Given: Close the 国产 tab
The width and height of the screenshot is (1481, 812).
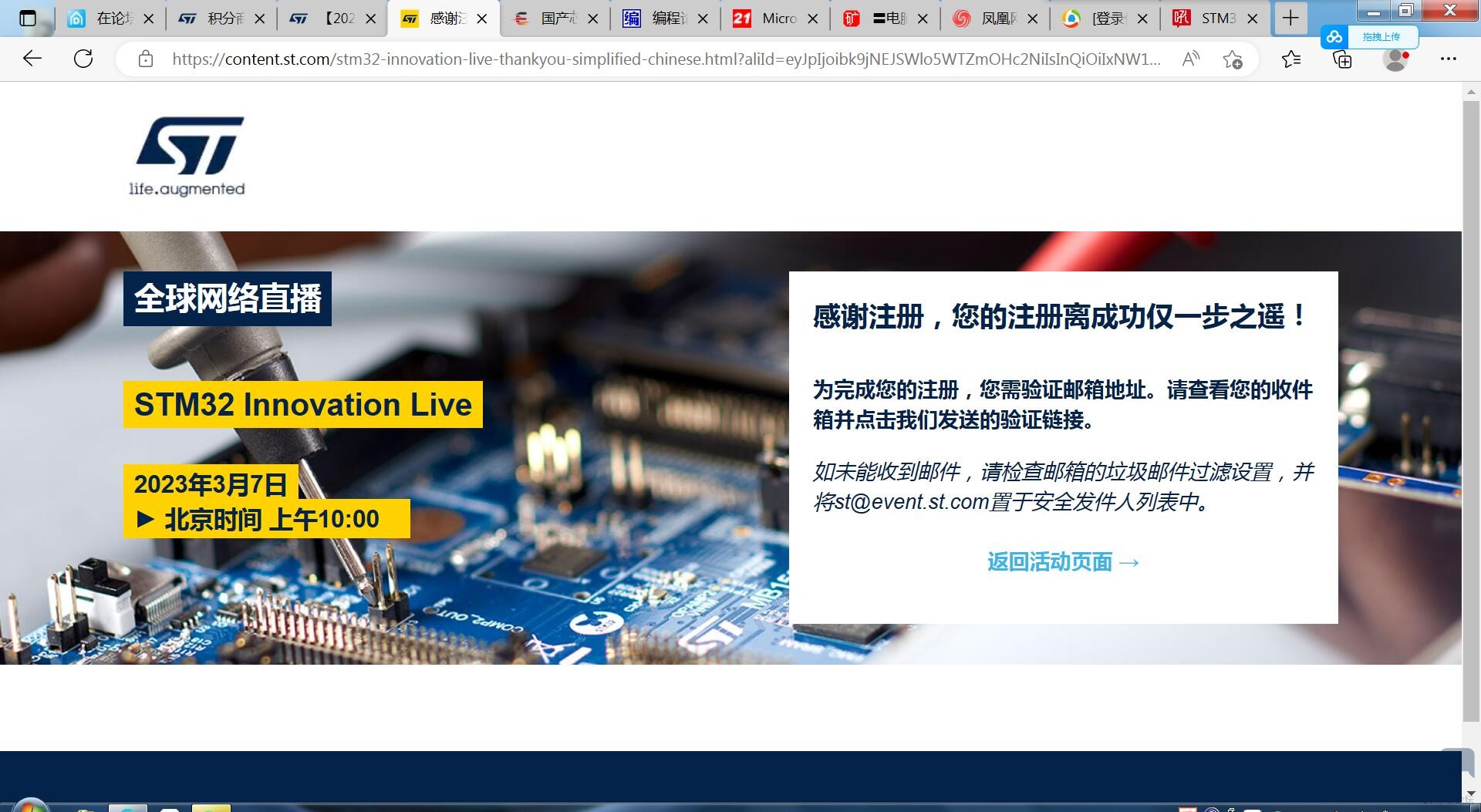Looking at the screenshot, I should coord(592,19).
